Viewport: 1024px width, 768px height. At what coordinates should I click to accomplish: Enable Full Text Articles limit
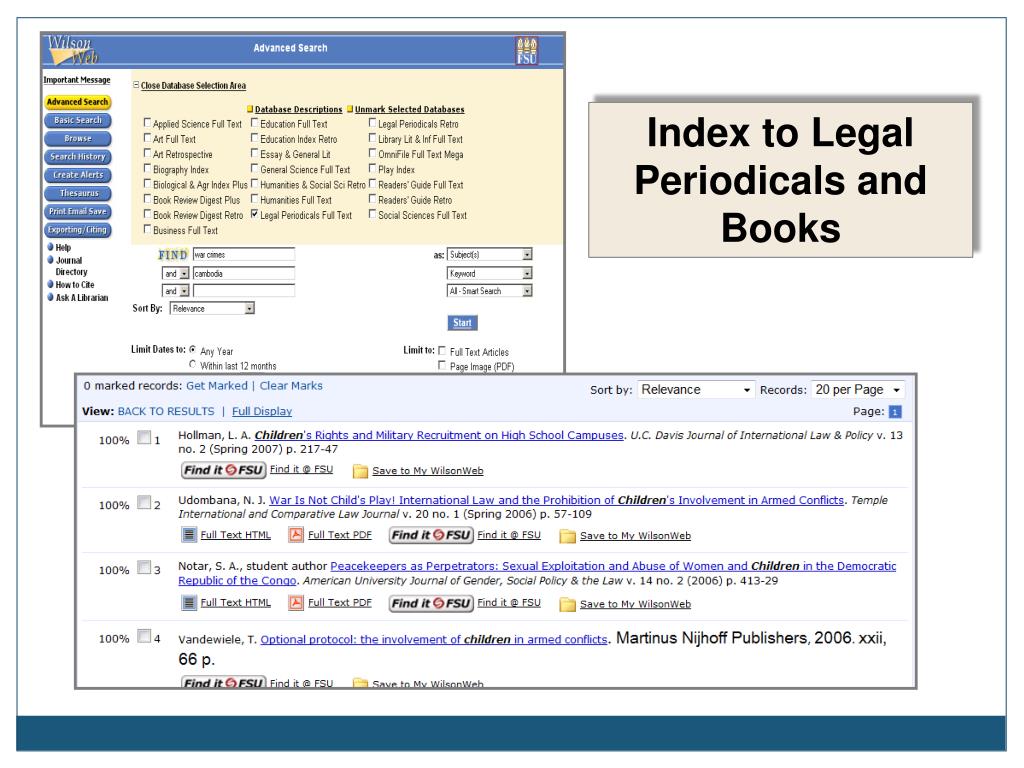(x=442, y=351)
